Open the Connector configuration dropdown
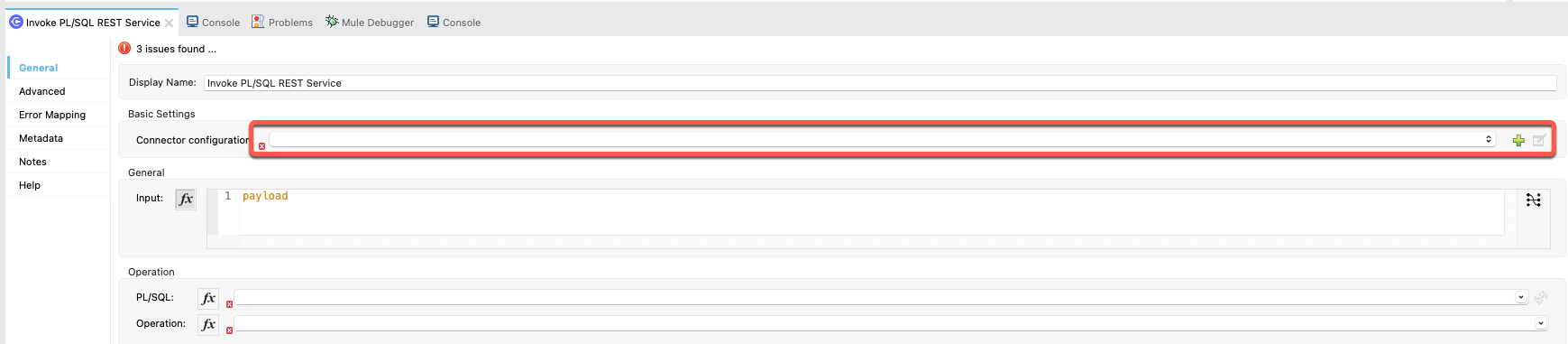The height and width of the screenshot is (344, 1568). (x=882, y=139)
